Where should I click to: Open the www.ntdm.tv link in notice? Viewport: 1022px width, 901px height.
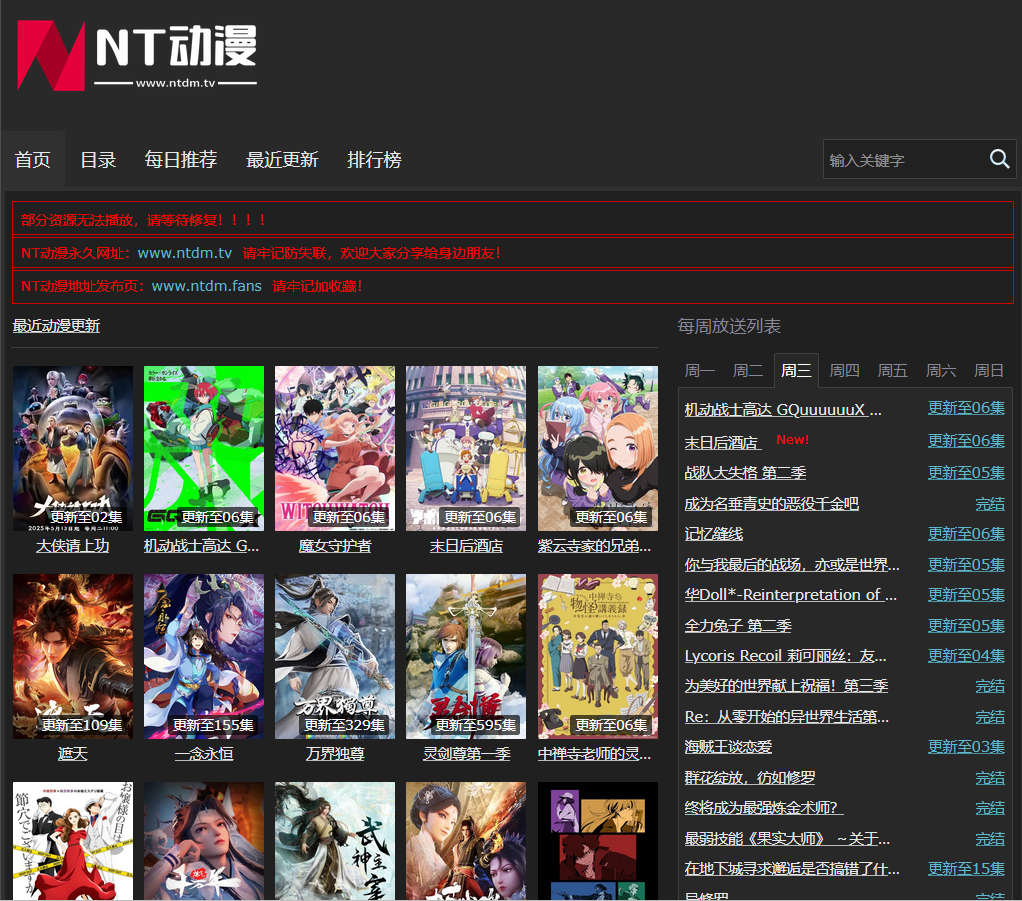click(184, 253)
